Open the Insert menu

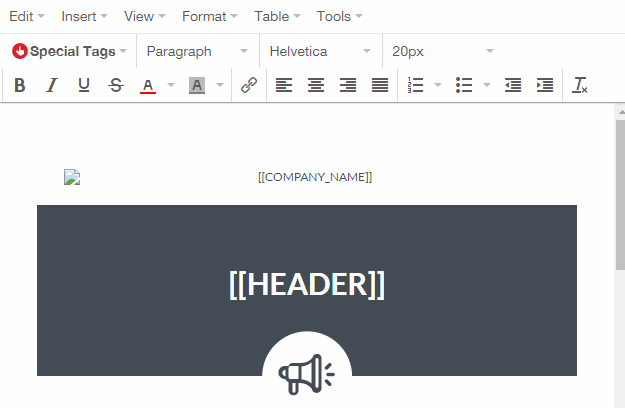tap(84, 16)
